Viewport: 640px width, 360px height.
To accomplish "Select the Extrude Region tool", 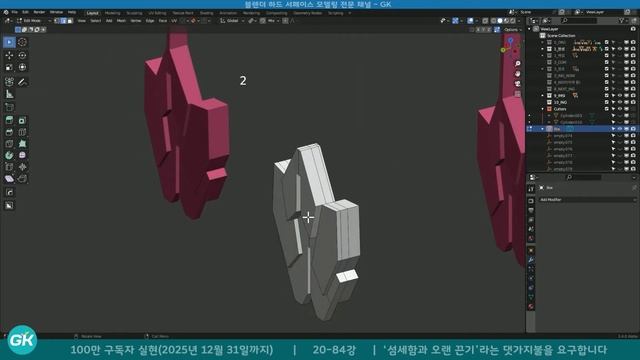I will [9, 120].
